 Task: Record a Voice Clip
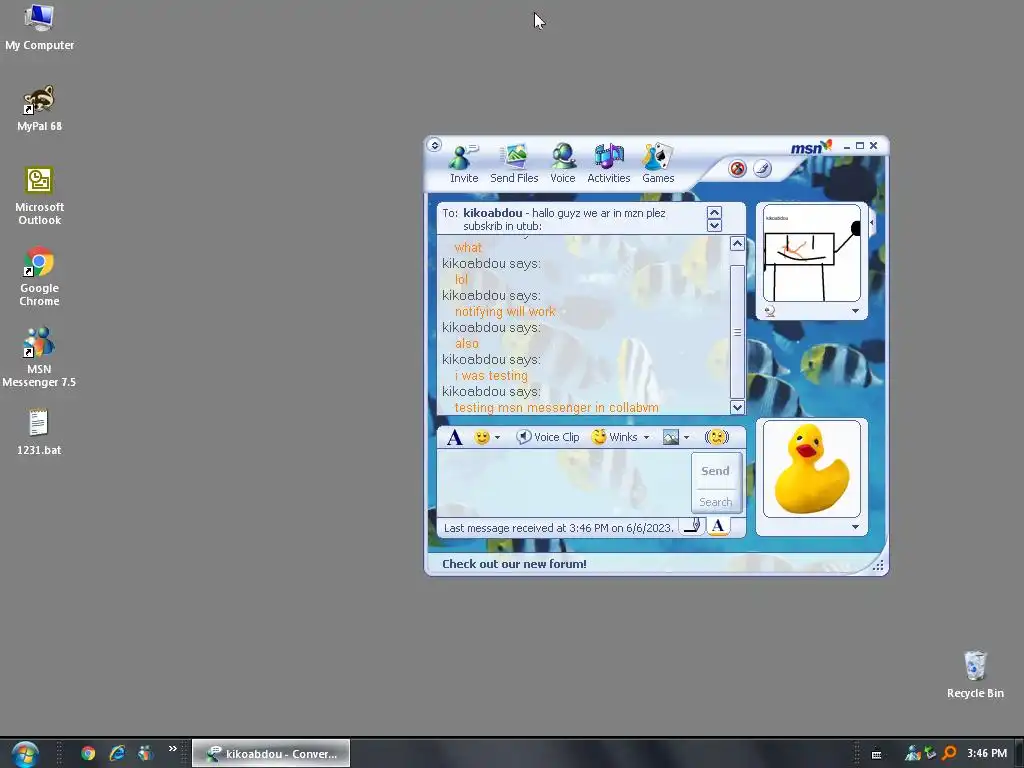[x=548, y=437]
